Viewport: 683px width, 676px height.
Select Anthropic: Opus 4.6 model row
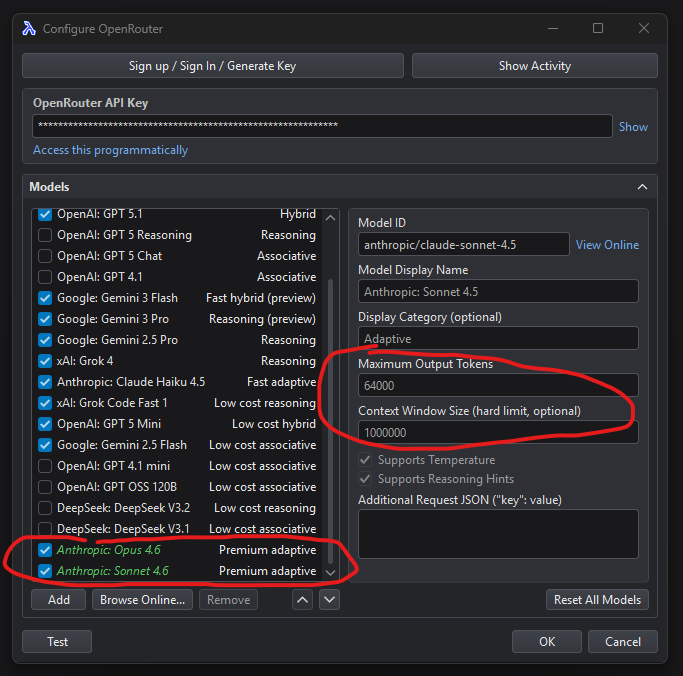(177, 550)
